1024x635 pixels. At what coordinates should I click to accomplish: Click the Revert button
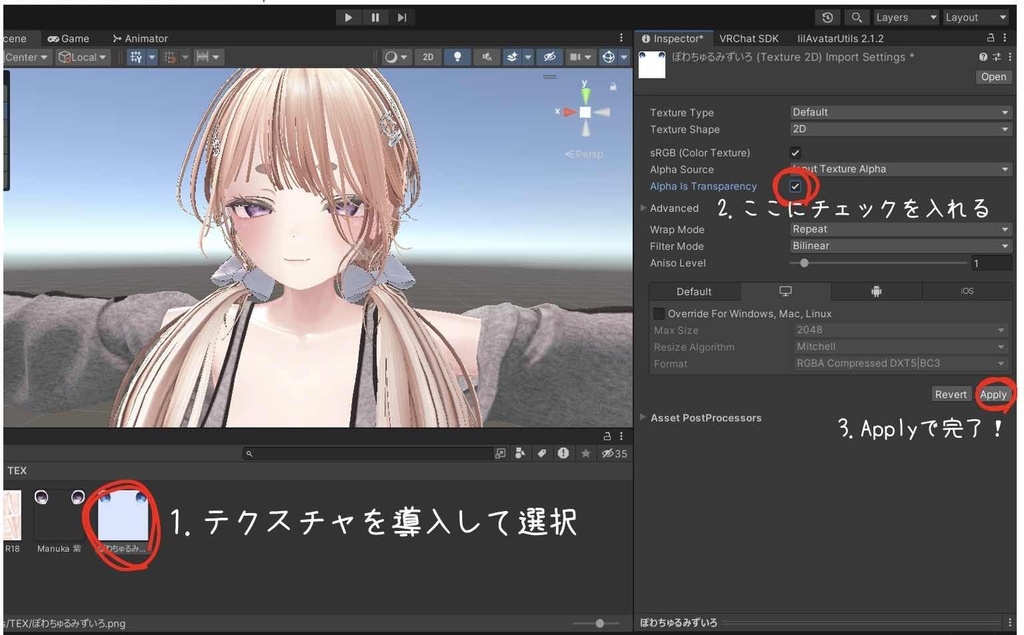click(950, 395)
